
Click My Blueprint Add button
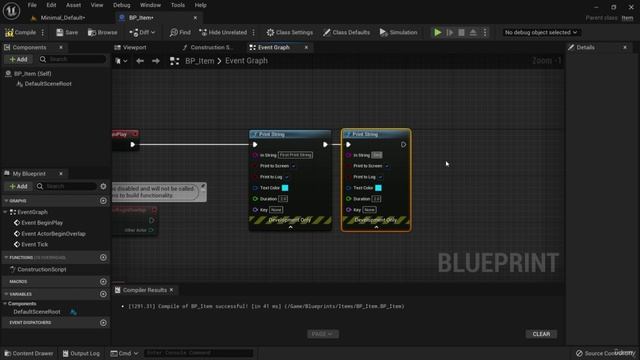[18, 187]
